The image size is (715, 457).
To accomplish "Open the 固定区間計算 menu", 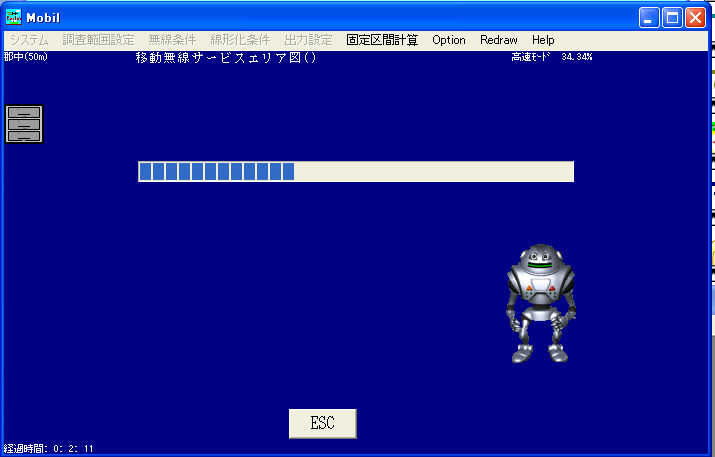I will tap(382, 40).
